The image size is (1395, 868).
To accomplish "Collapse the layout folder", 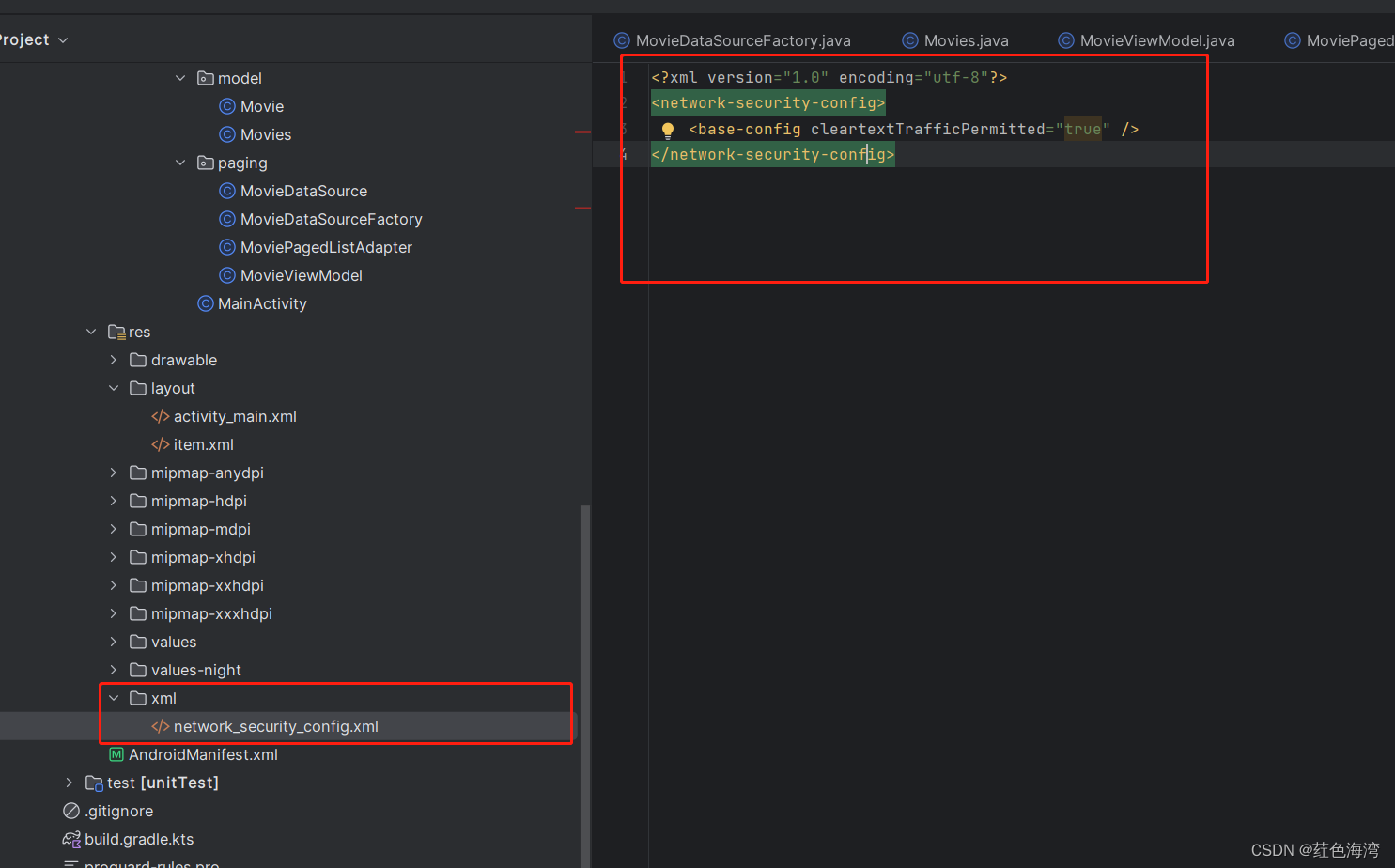I will click(x=114, y=388).
